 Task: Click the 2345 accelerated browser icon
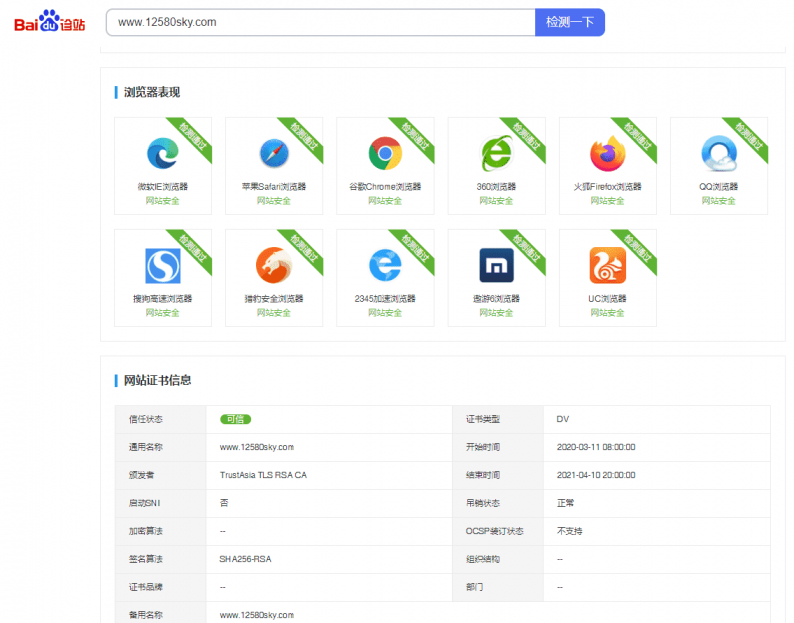point(385,265)
